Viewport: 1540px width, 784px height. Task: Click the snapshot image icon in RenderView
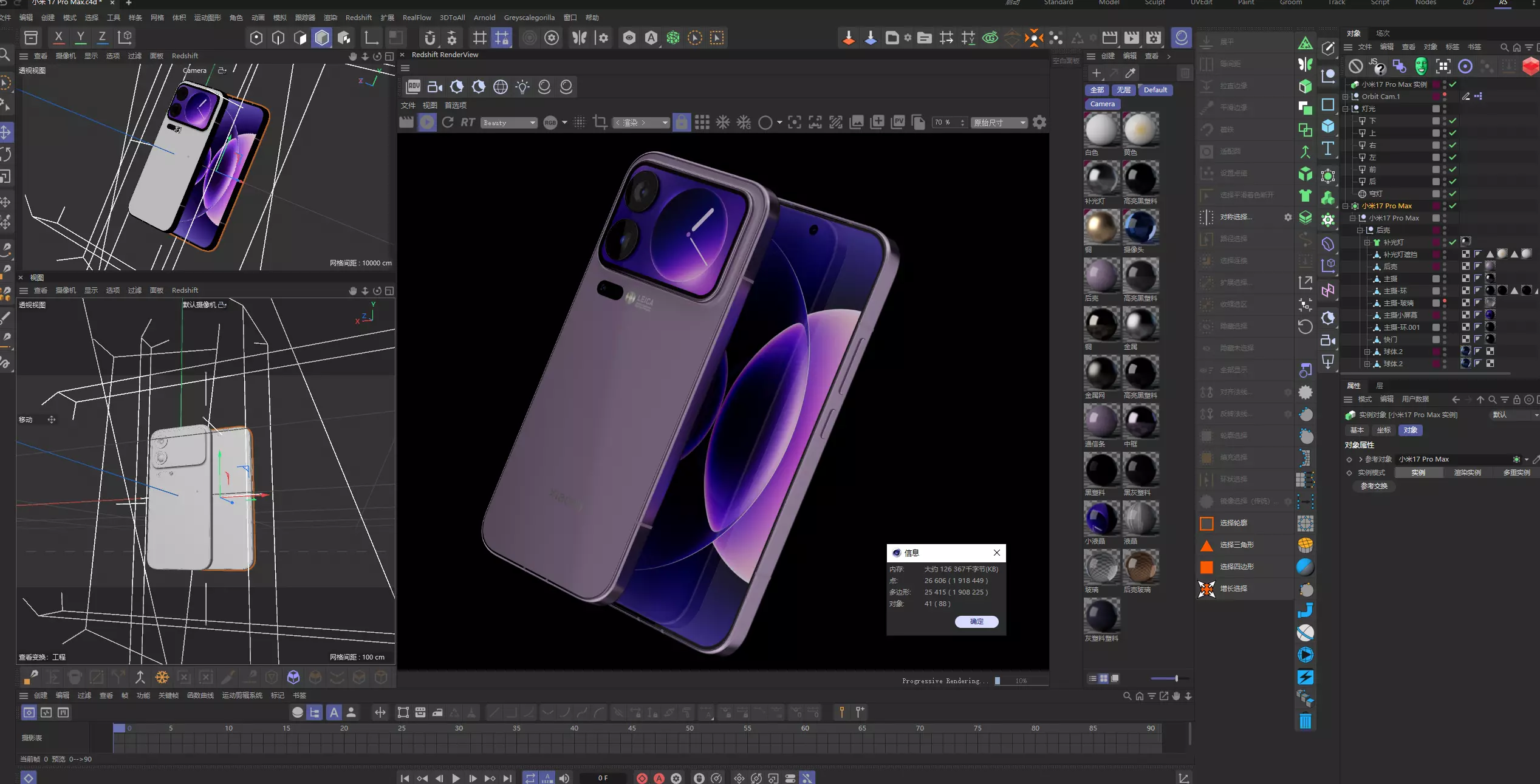coord(857,123)
